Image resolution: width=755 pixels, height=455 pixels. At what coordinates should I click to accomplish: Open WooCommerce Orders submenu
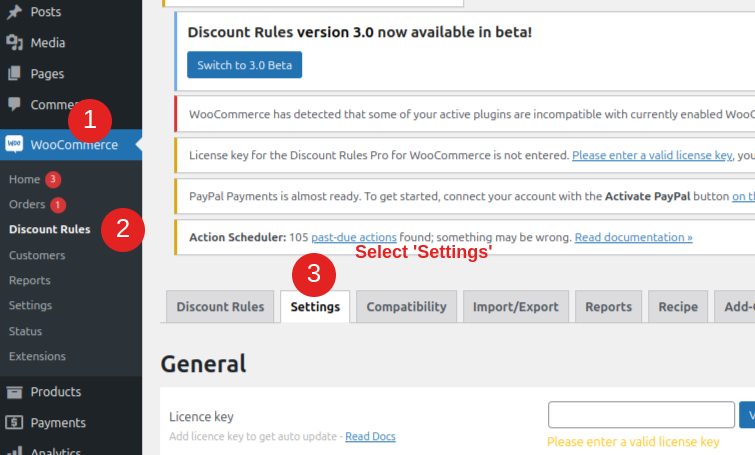(27, 204)
